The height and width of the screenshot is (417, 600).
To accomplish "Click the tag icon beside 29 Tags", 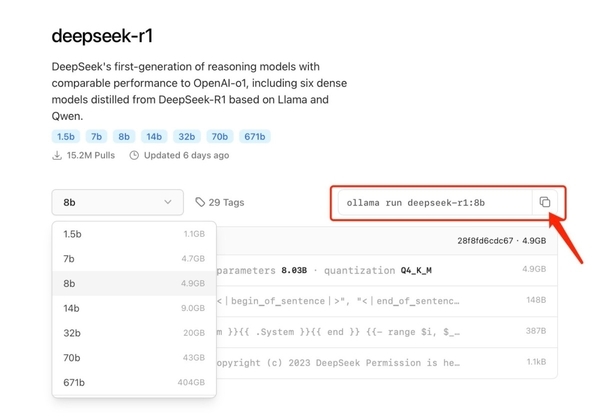I will 200,202.
